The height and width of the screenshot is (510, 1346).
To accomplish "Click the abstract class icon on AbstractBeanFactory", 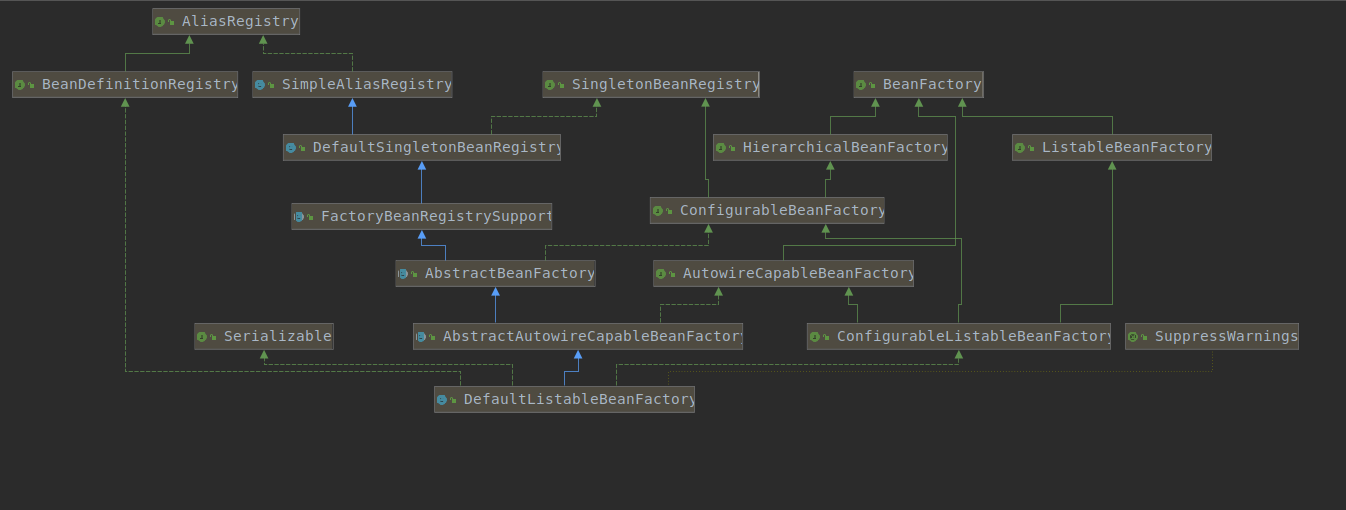I will pos(404,273).
